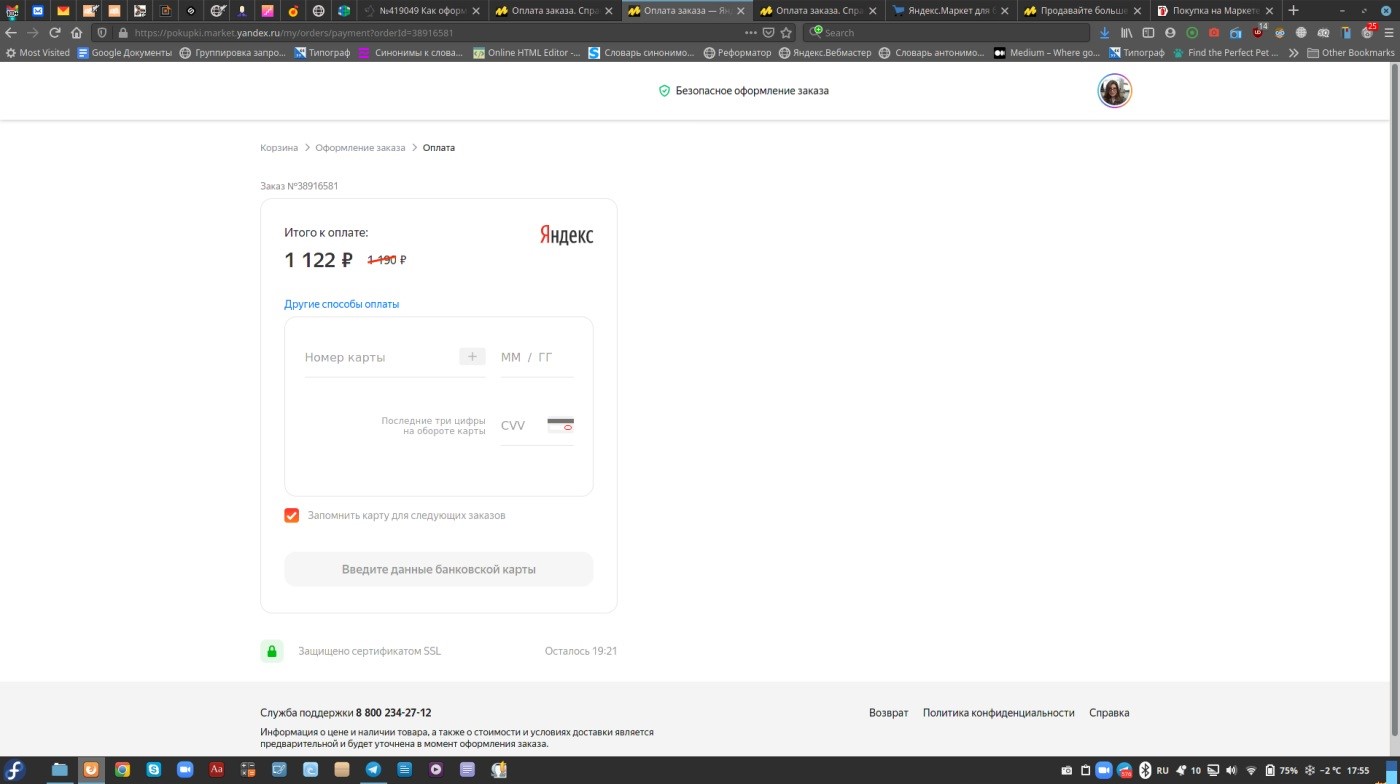Image resolution: width=1400 pixels, height=784 pixels.
Task: Open the uBlock extension with badge 14
Action: 1258,32
